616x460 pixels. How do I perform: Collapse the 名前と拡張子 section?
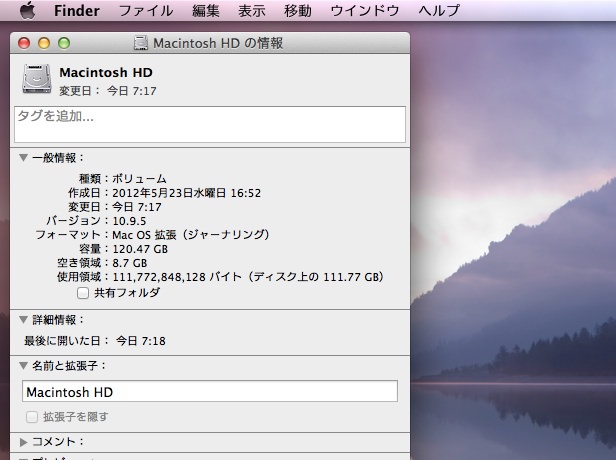(x=23, y=366)
